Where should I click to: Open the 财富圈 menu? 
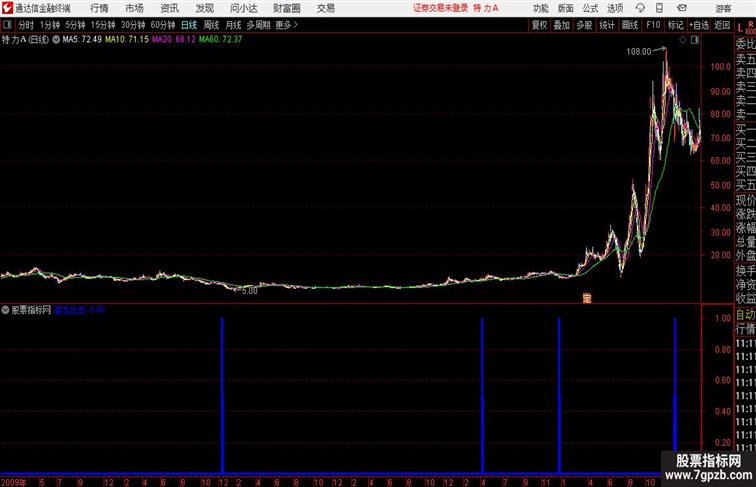(287, 8)
